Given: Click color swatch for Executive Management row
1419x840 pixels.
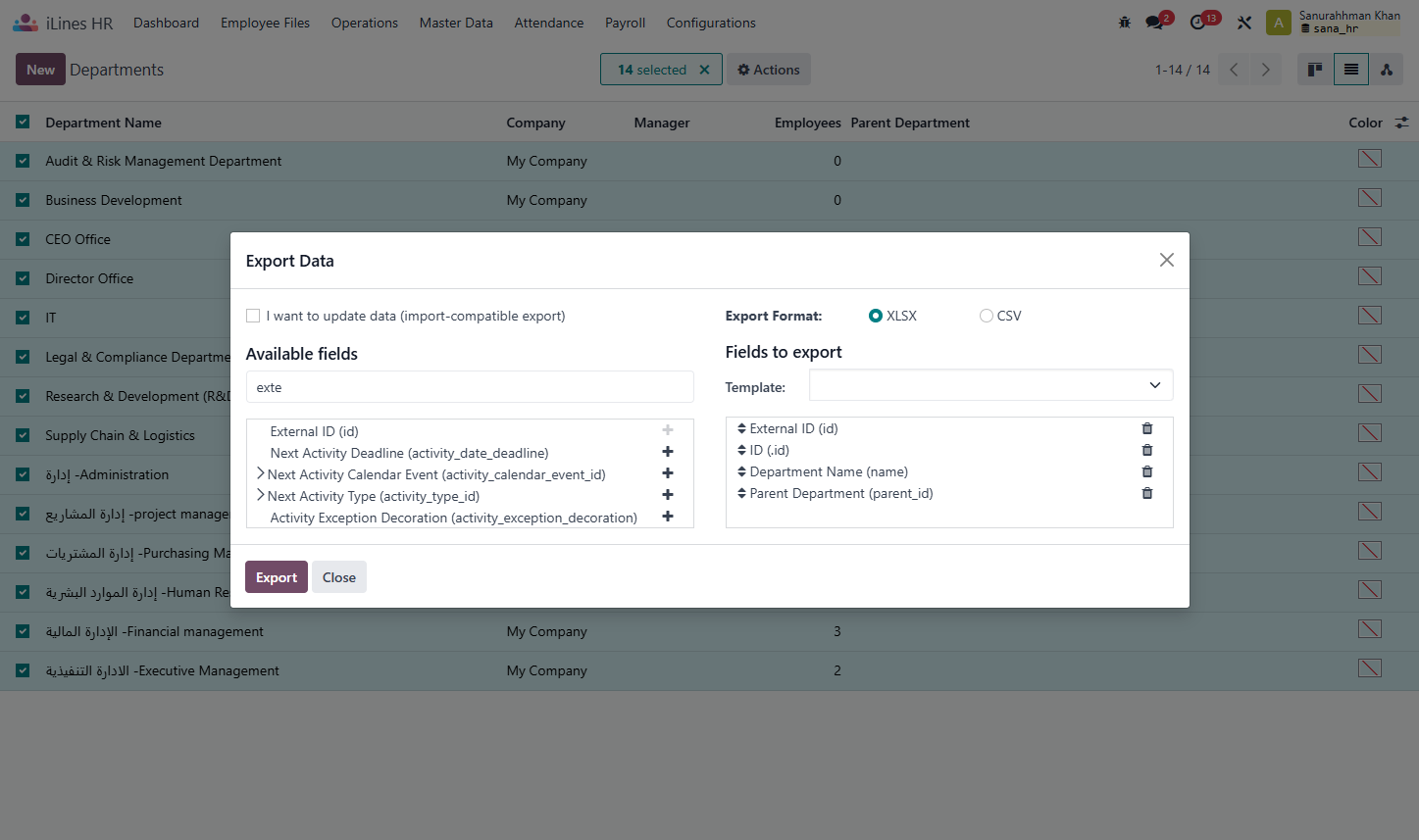Looking at the screenshot, I should coord(1370,668).
